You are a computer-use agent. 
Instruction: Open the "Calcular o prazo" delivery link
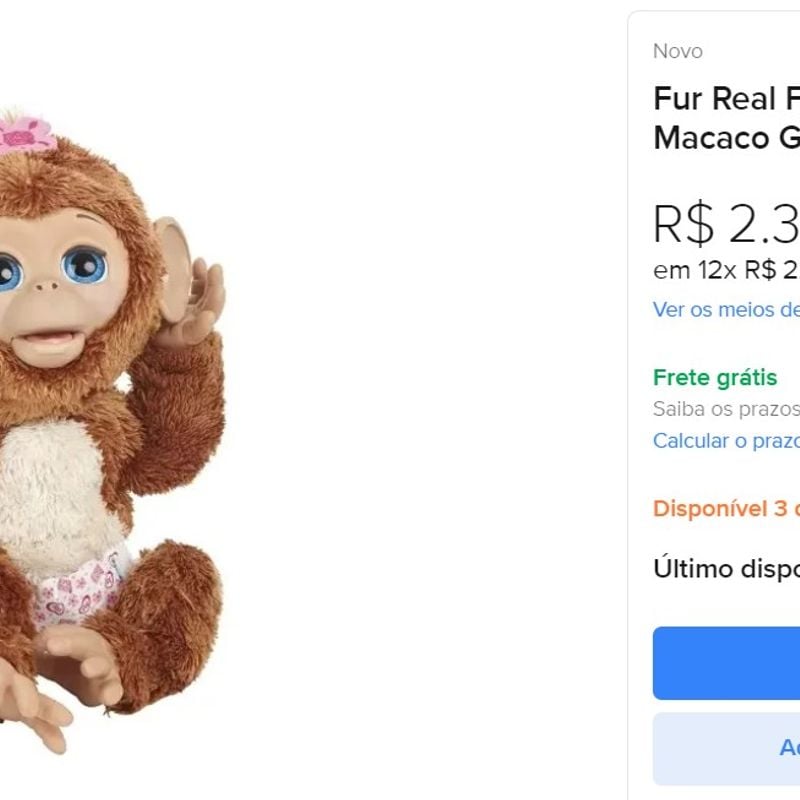[x=722, y=438]
